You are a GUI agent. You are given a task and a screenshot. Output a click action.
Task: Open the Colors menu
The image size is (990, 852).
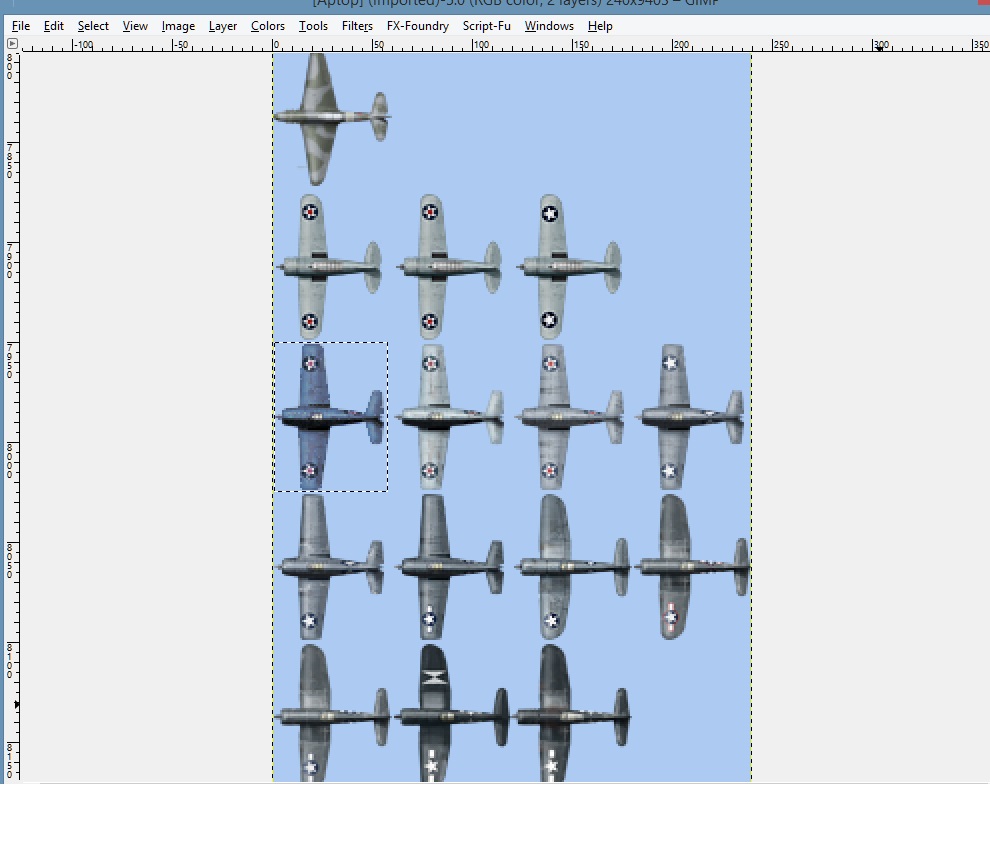[268, 26]
